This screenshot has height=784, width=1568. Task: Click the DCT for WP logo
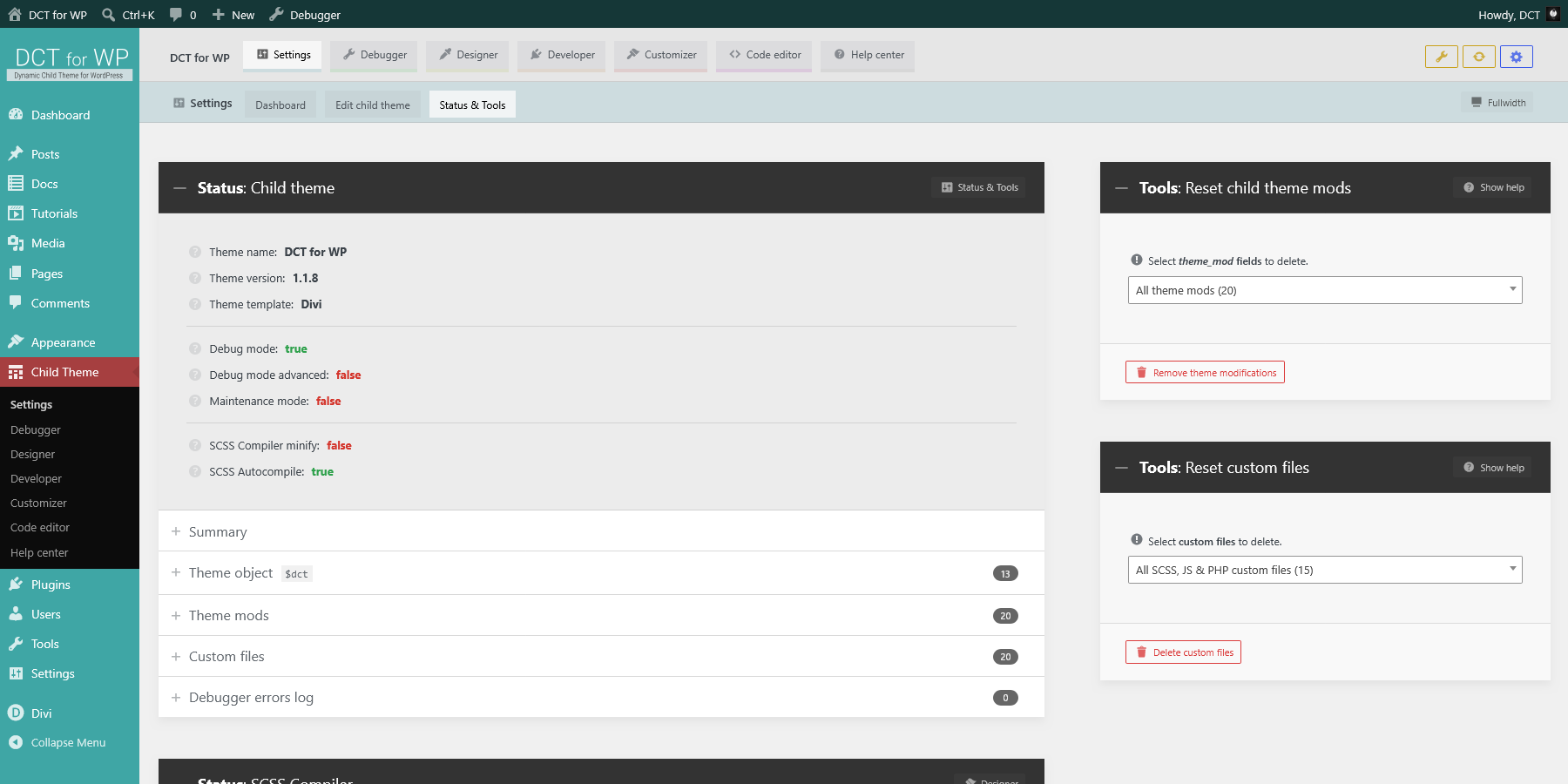pyautogui.click(x=70, y=63)
